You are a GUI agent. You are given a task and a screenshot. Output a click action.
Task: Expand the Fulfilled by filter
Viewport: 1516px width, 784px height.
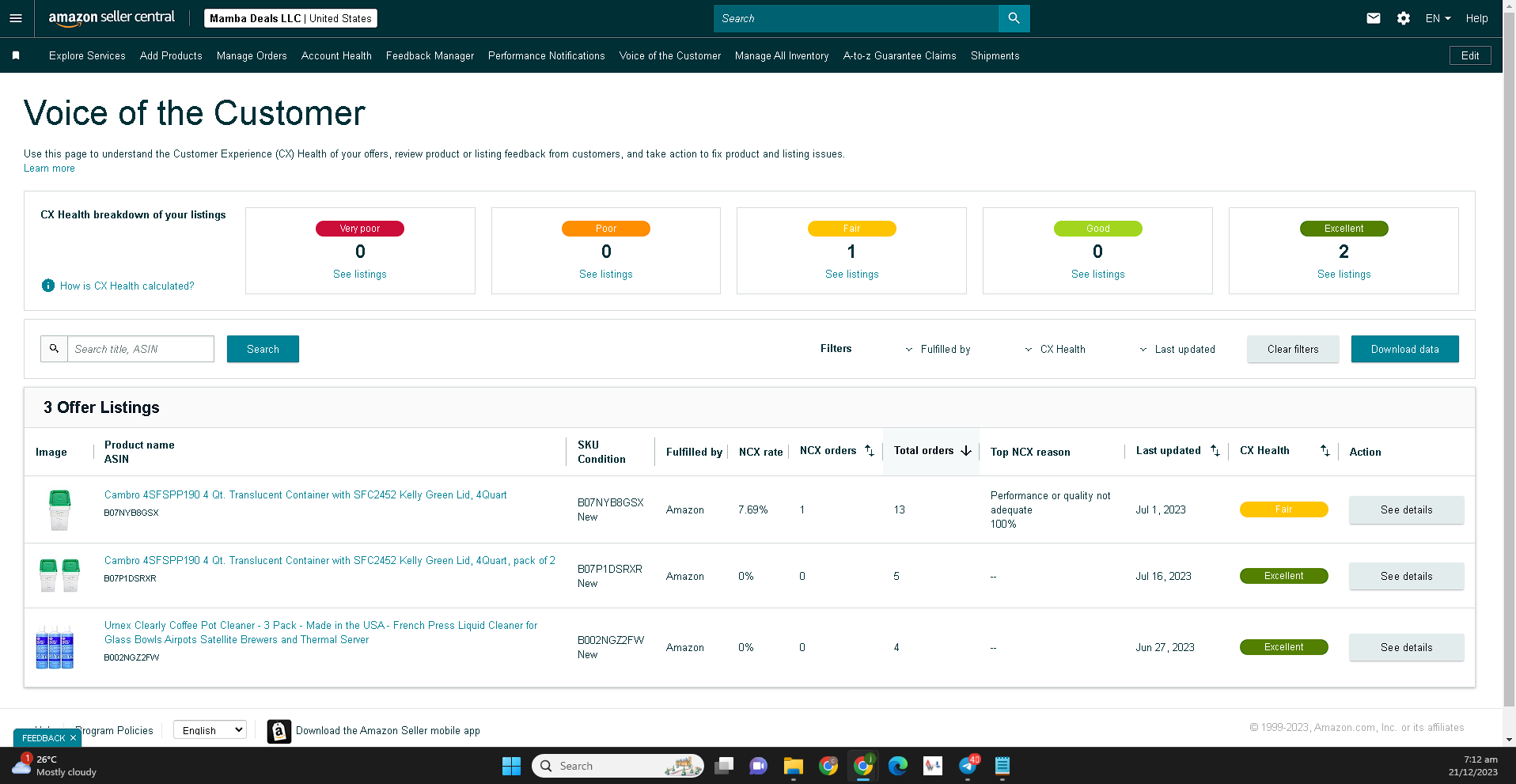[938, 349]
